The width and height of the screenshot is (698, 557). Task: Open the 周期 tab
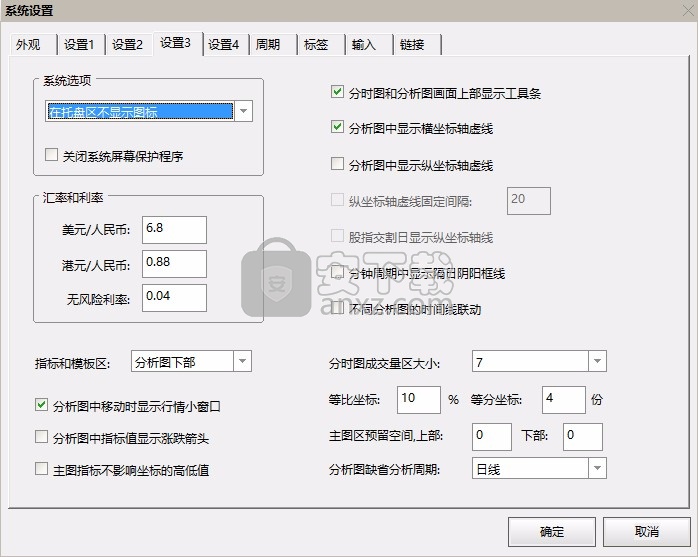[x=273, y=45]
